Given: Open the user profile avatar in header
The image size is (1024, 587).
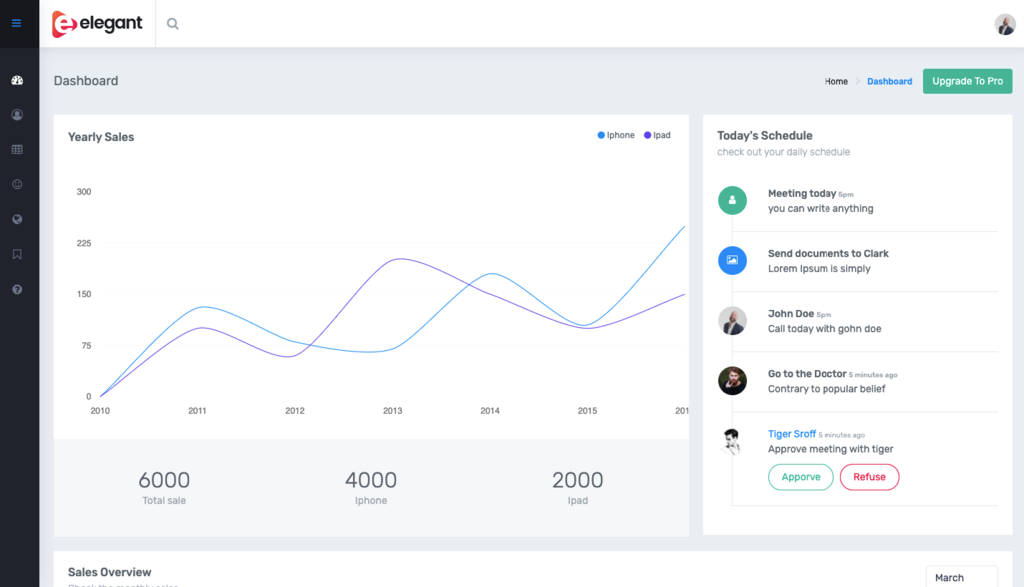Looking at the screenshot, I should tap(1004, 24).
